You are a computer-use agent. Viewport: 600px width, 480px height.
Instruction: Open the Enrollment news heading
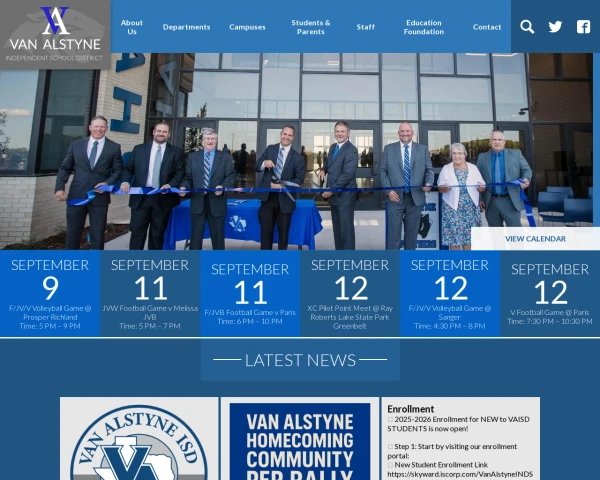tap(411, 409)
